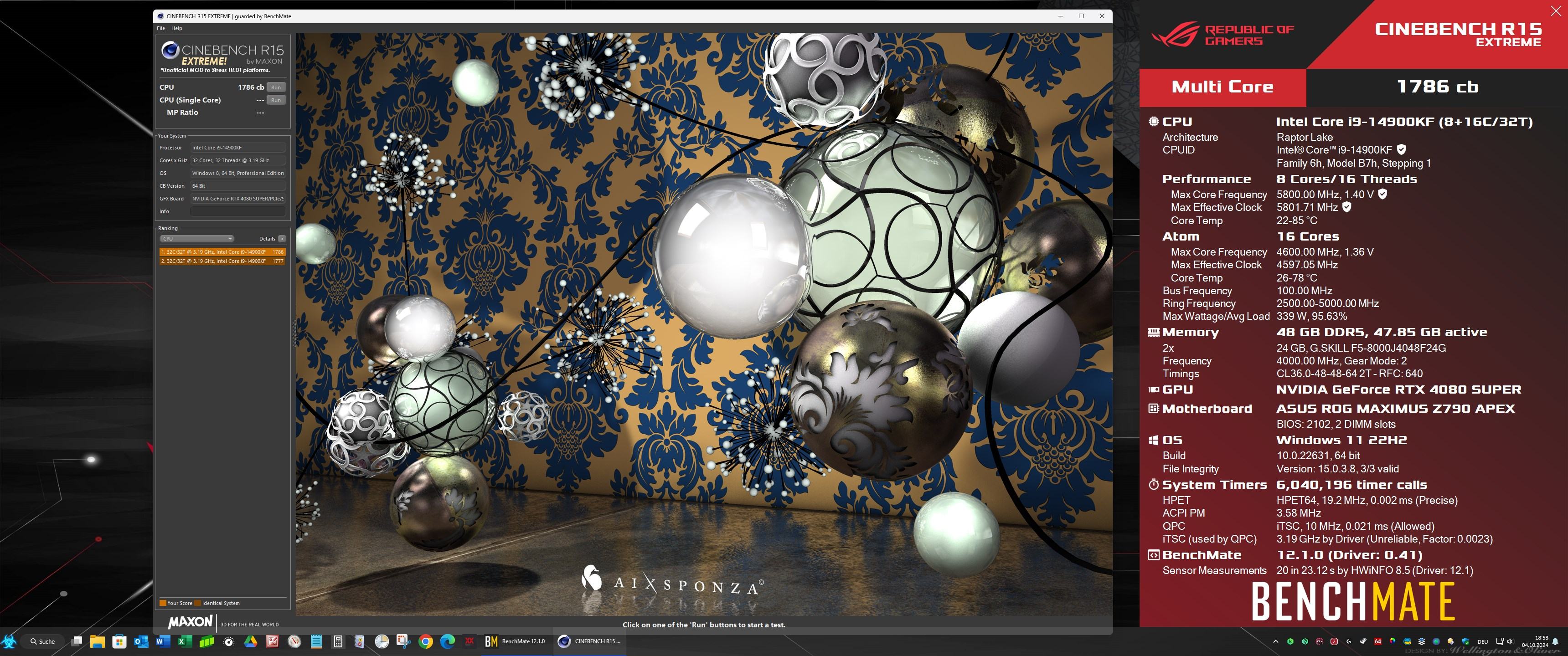The height and width of the screenshot is (656, 1568).
Task: Close the BenchMate results overlay panel
Action: point(1555,10)
